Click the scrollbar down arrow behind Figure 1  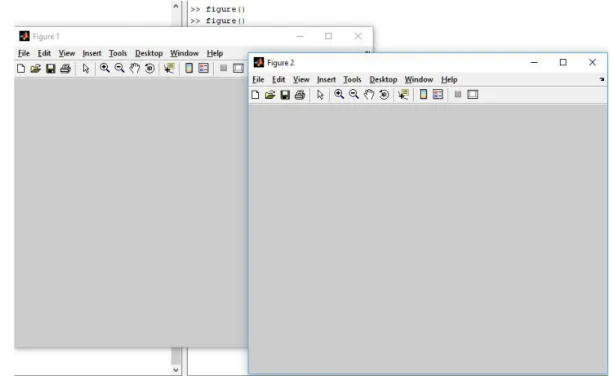[x=176, y=370]
